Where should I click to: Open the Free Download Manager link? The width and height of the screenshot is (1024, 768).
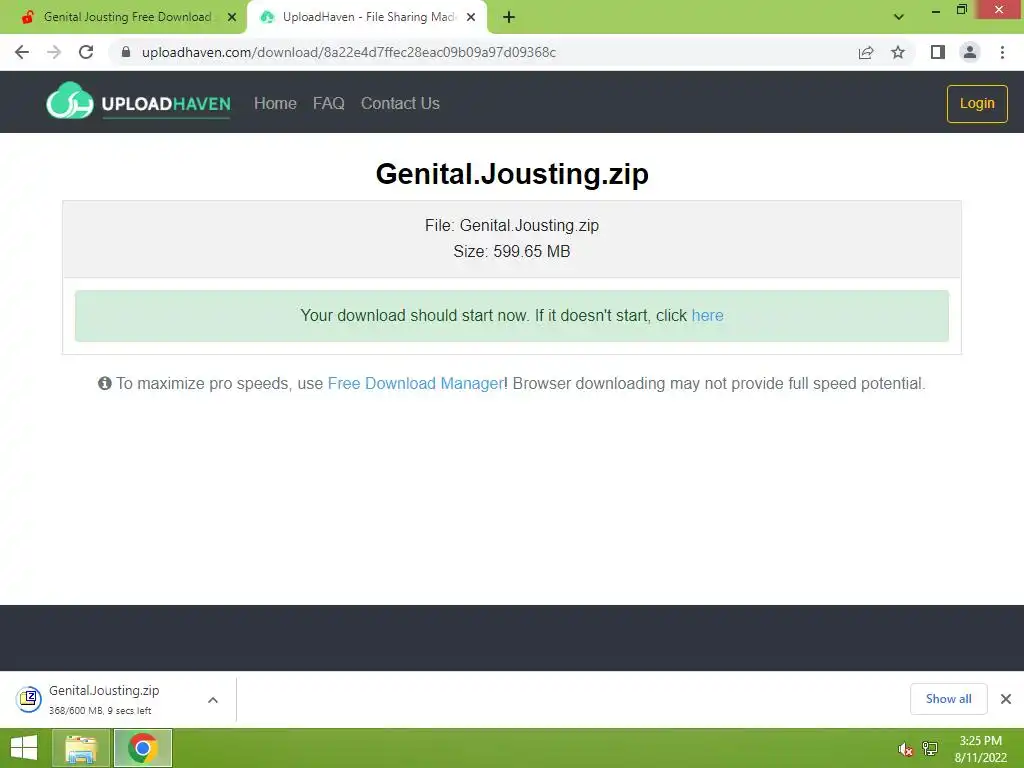[x=415, y=383]
